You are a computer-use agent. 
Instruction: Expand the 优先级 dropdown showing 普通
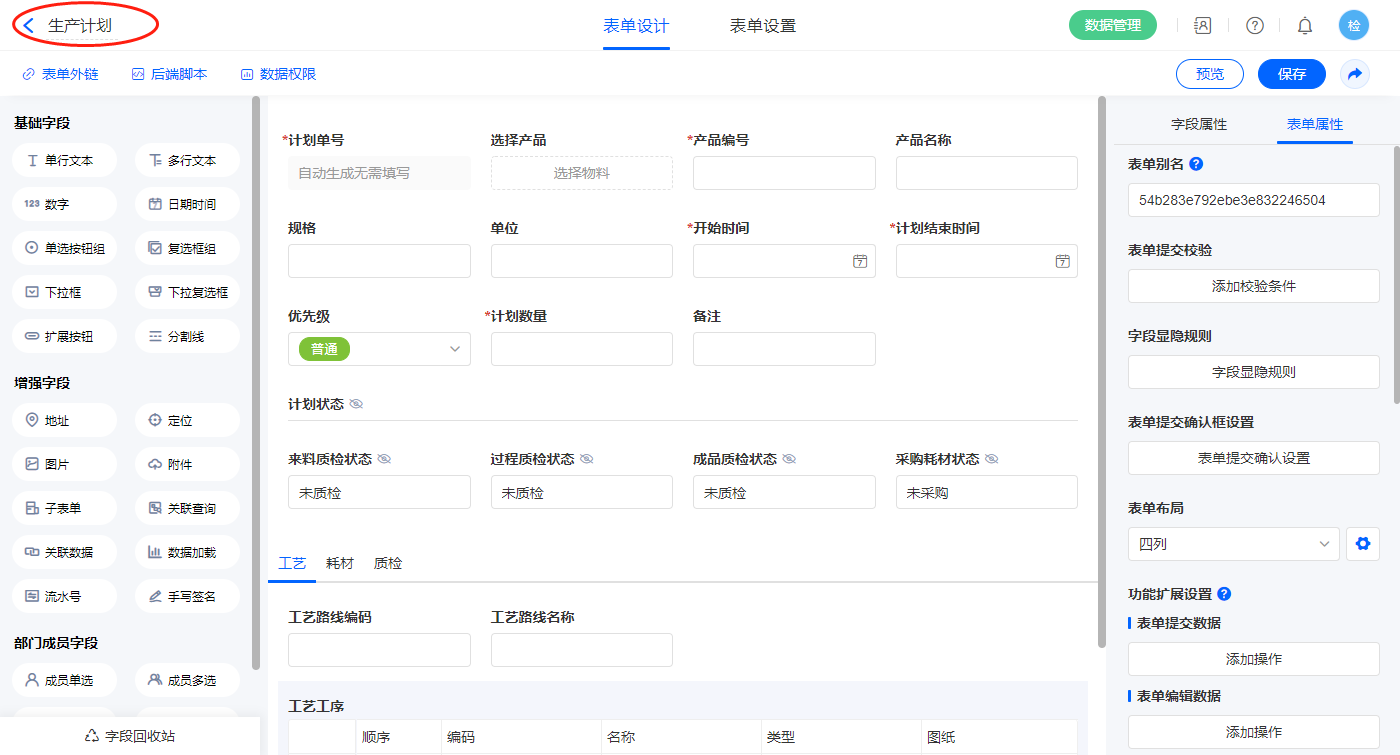tap(455, 349)
